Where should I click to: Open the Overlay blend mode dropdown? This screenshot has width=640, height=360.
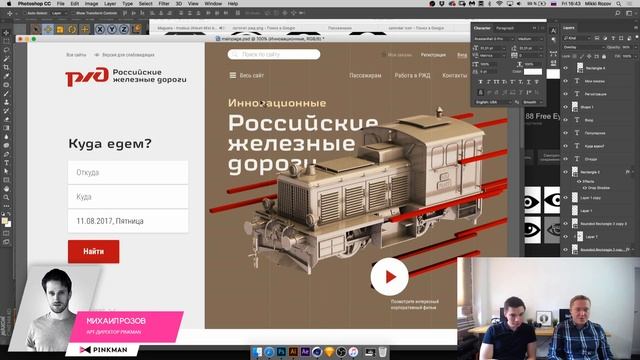tap(582, 47)
